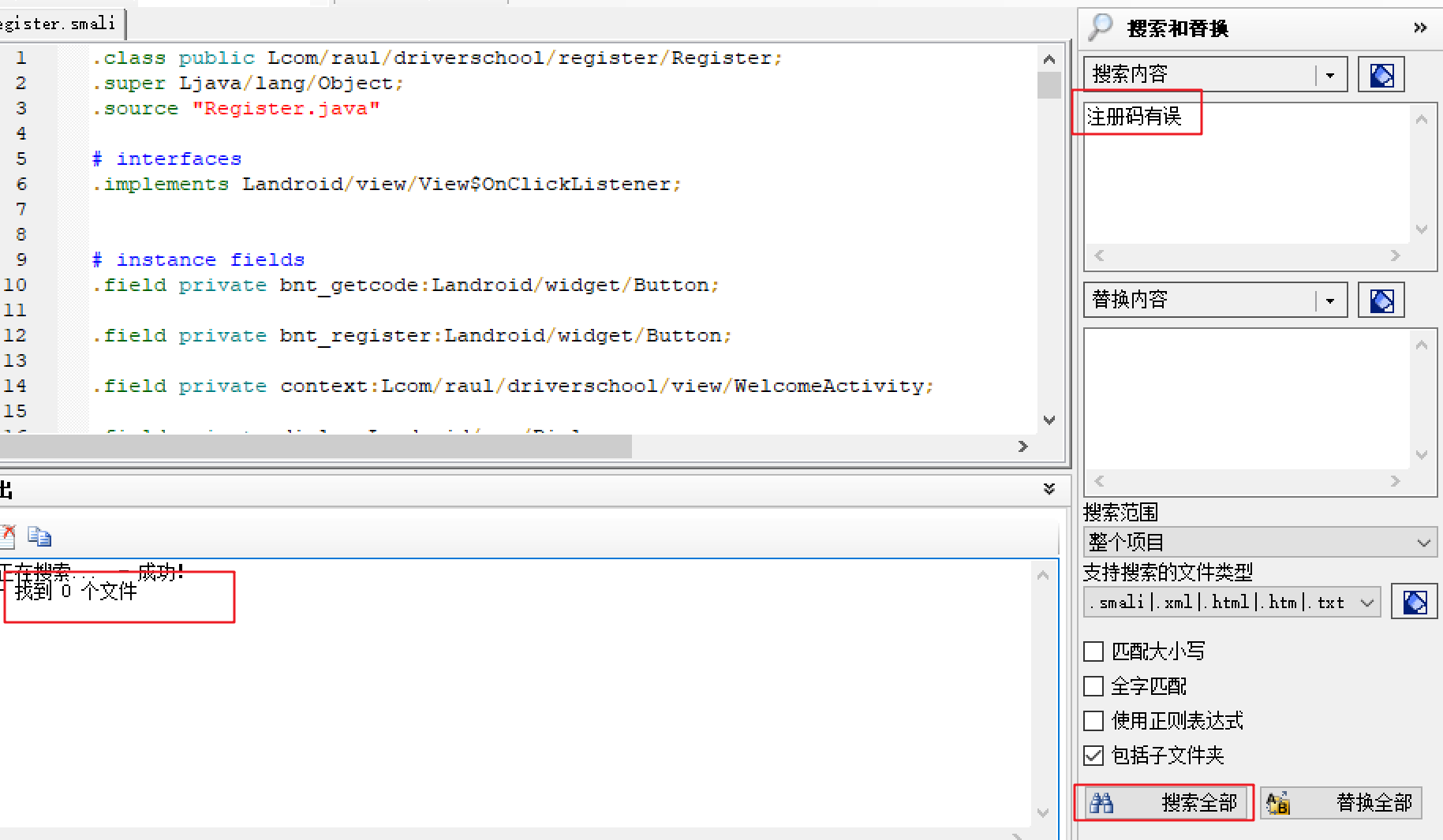
Task: Click the '.super Ljava/lang/Object;' line
Action: tap(248, 84)
